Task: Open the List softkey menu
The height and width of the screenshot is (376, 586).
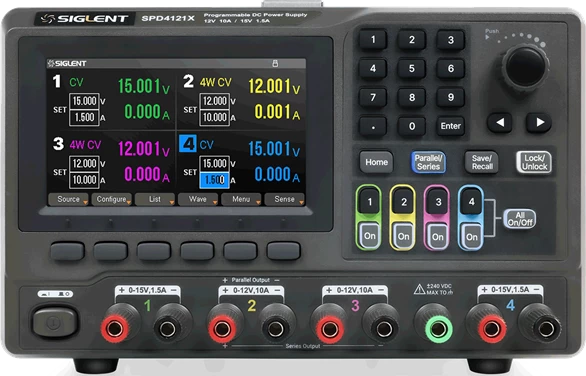Action: 155,200
